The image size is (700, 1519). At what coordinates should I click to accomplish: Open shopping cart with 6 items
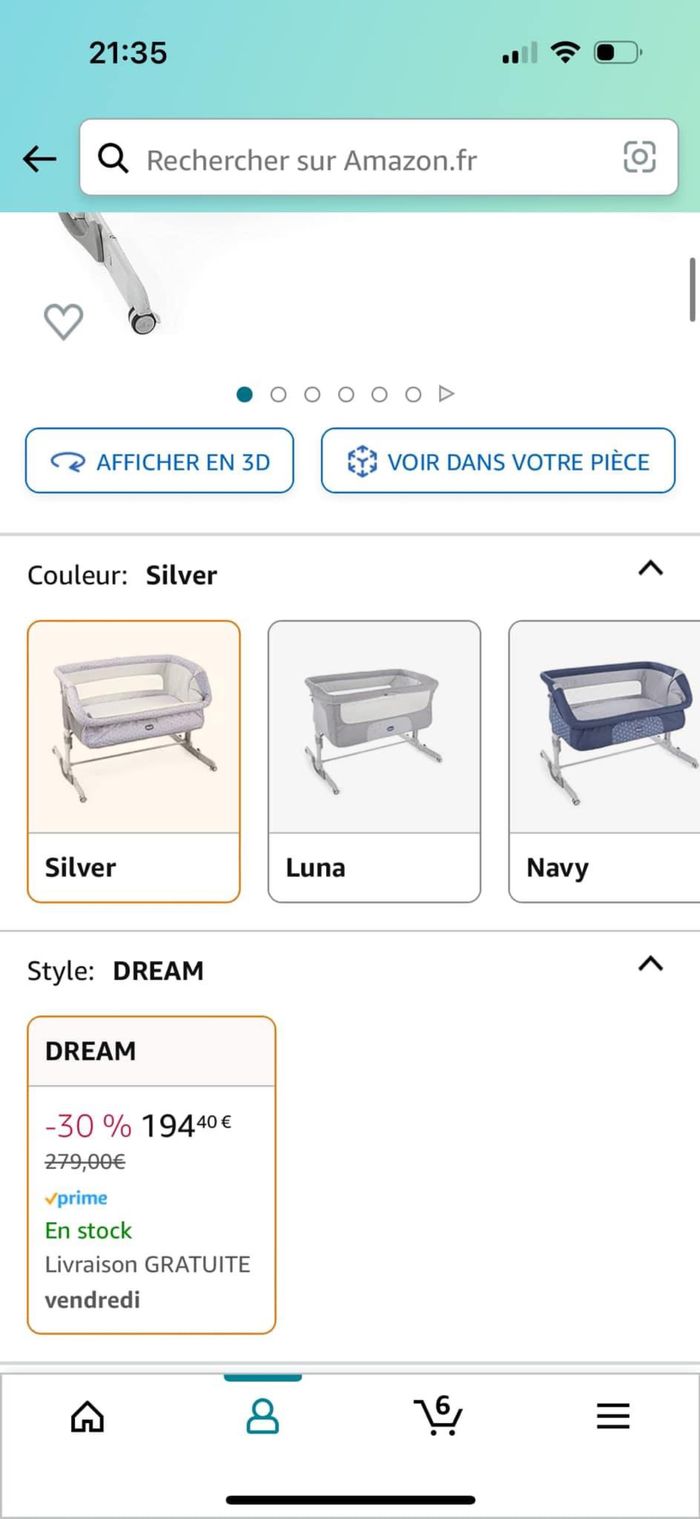tap(438, 1415)
